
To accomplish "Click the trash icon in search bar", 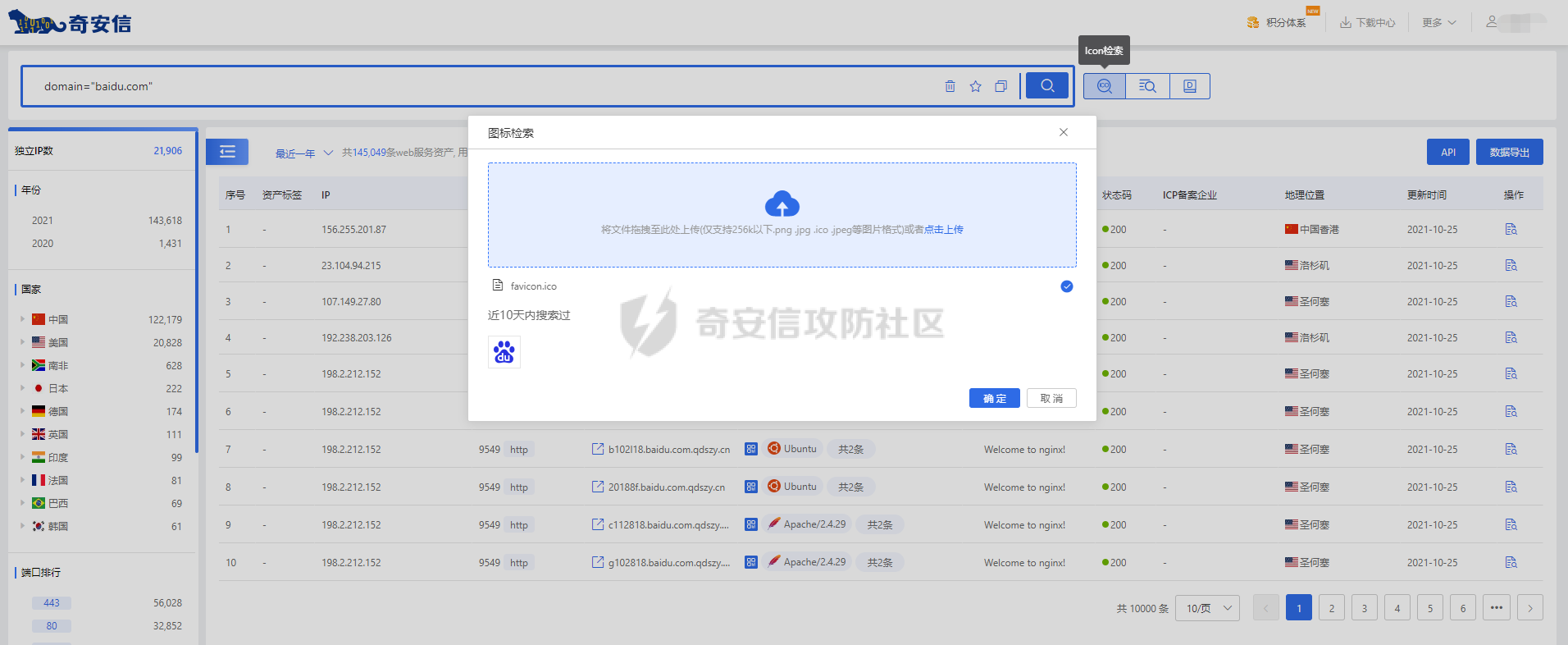I will point(950,86).
